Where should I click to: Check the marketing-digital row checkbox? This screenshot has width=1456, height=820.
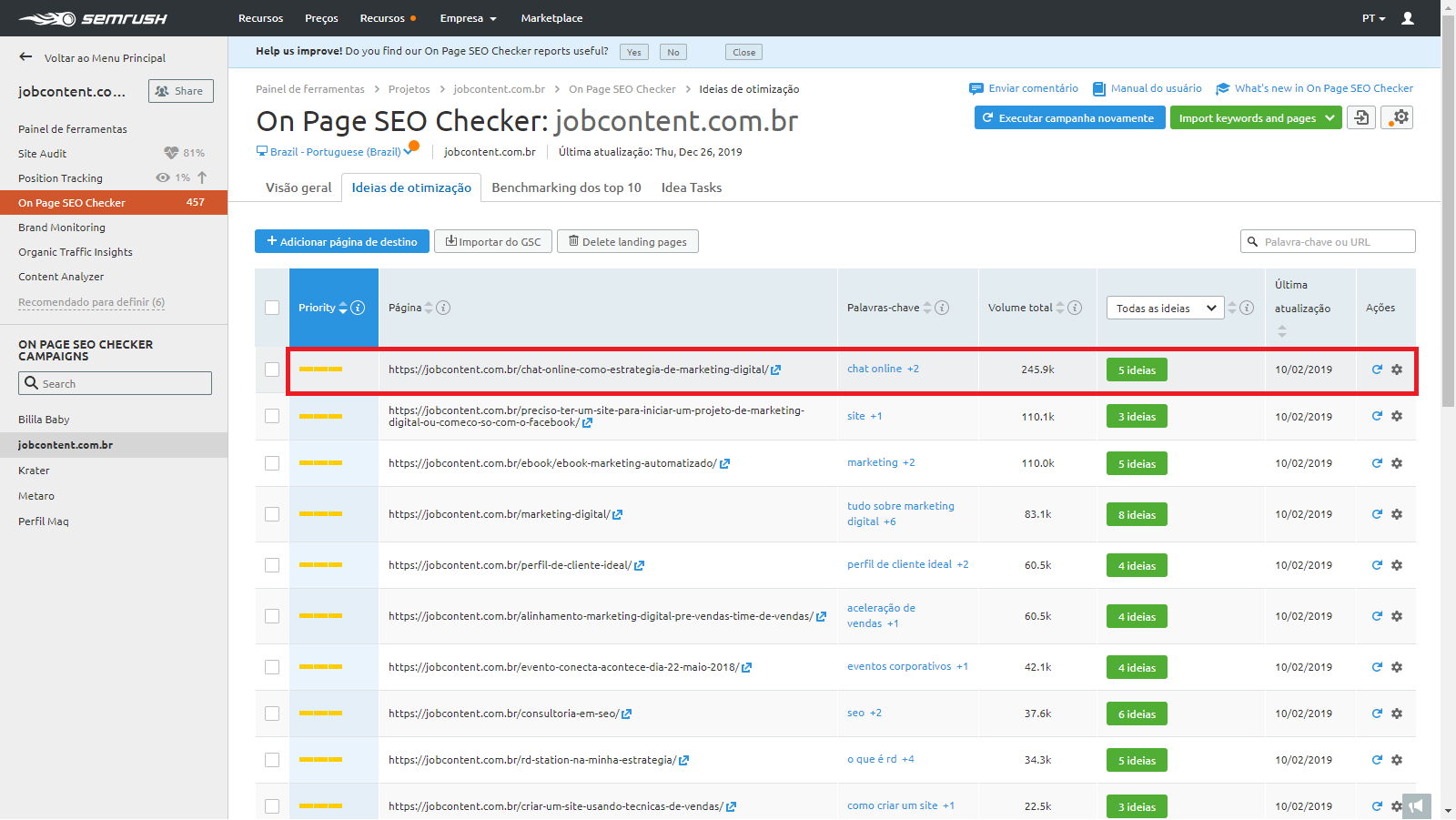point(272,514)
